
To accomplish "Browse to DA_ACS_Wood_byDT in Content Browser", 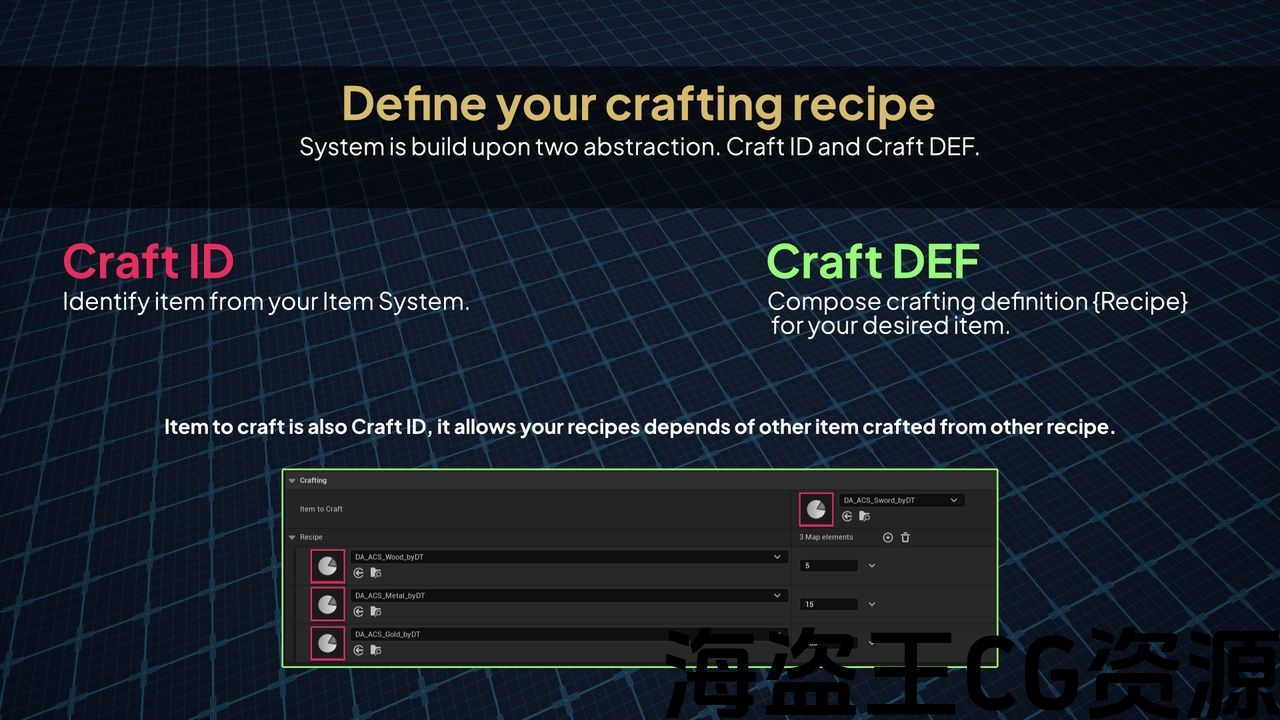I will click(x=376, y=573).
